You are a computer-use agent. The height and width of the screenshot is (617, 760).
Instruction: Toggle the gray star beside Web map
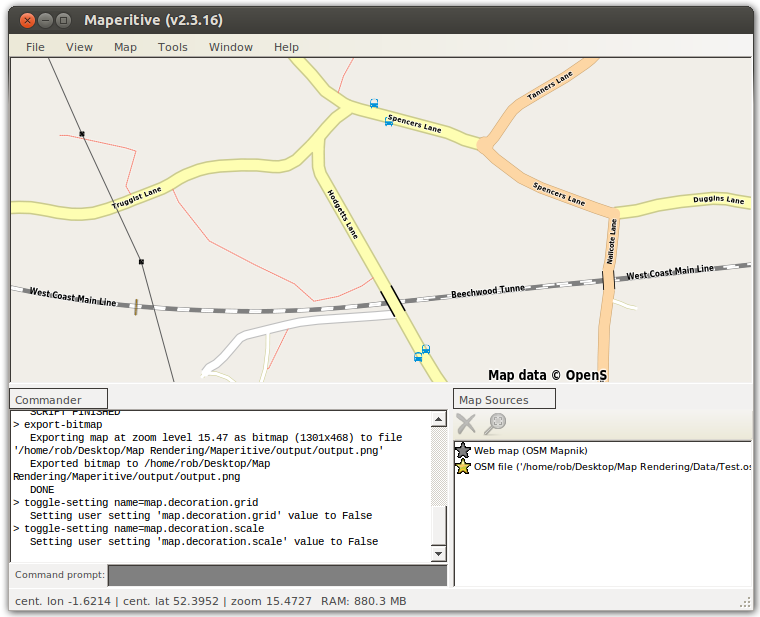pos(463,450)
